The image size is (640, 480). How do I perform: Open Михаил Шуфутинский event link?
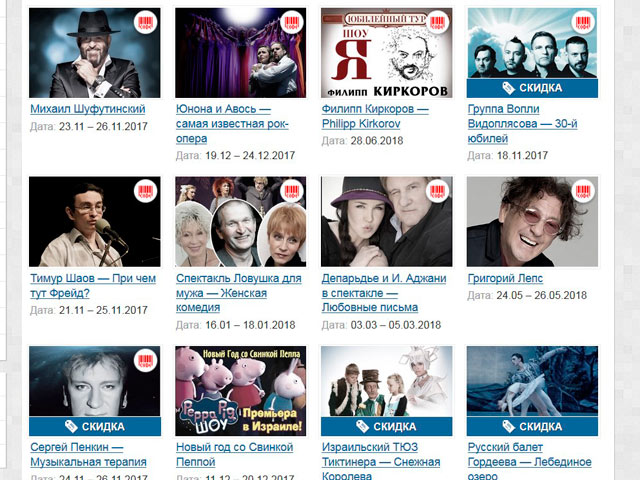tap(88, 109)
